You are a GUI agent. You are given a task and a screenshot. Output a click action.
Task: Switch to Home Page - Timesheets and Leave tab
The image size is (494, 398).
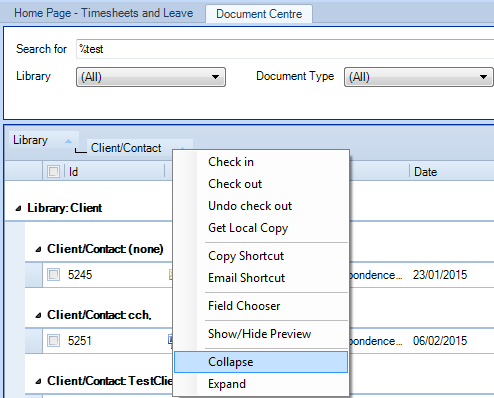(x=103, y=13)
